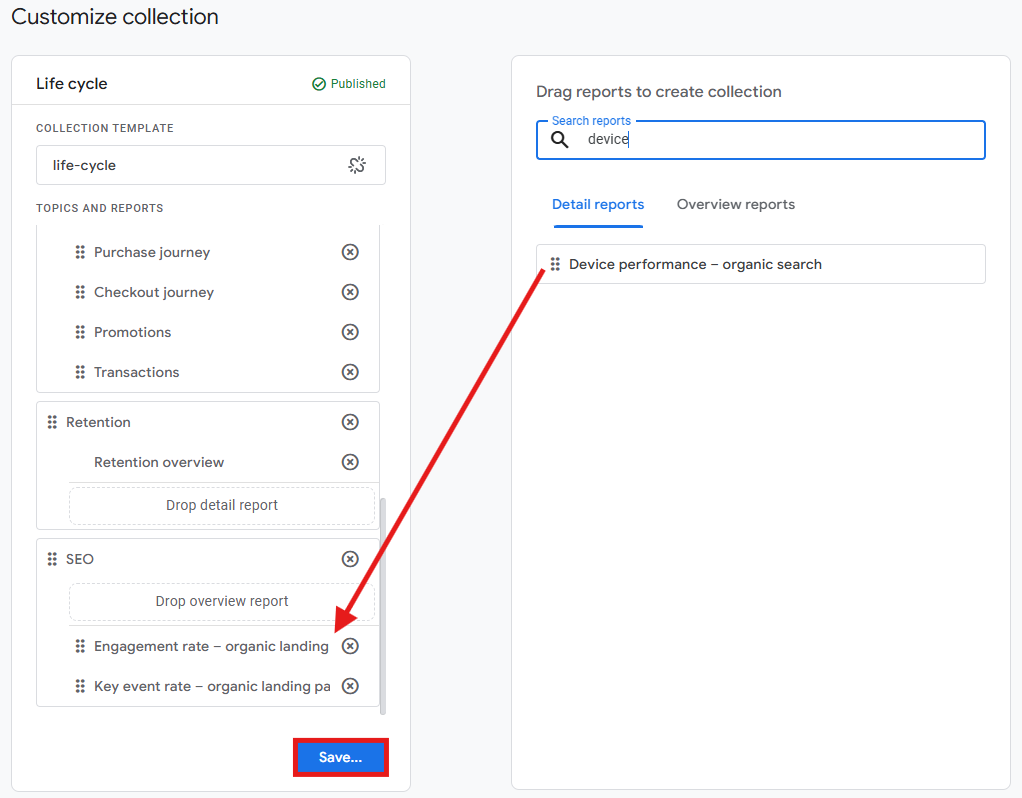
Task: Click the unlink template icon beside life-cycle
Action: 357,165
